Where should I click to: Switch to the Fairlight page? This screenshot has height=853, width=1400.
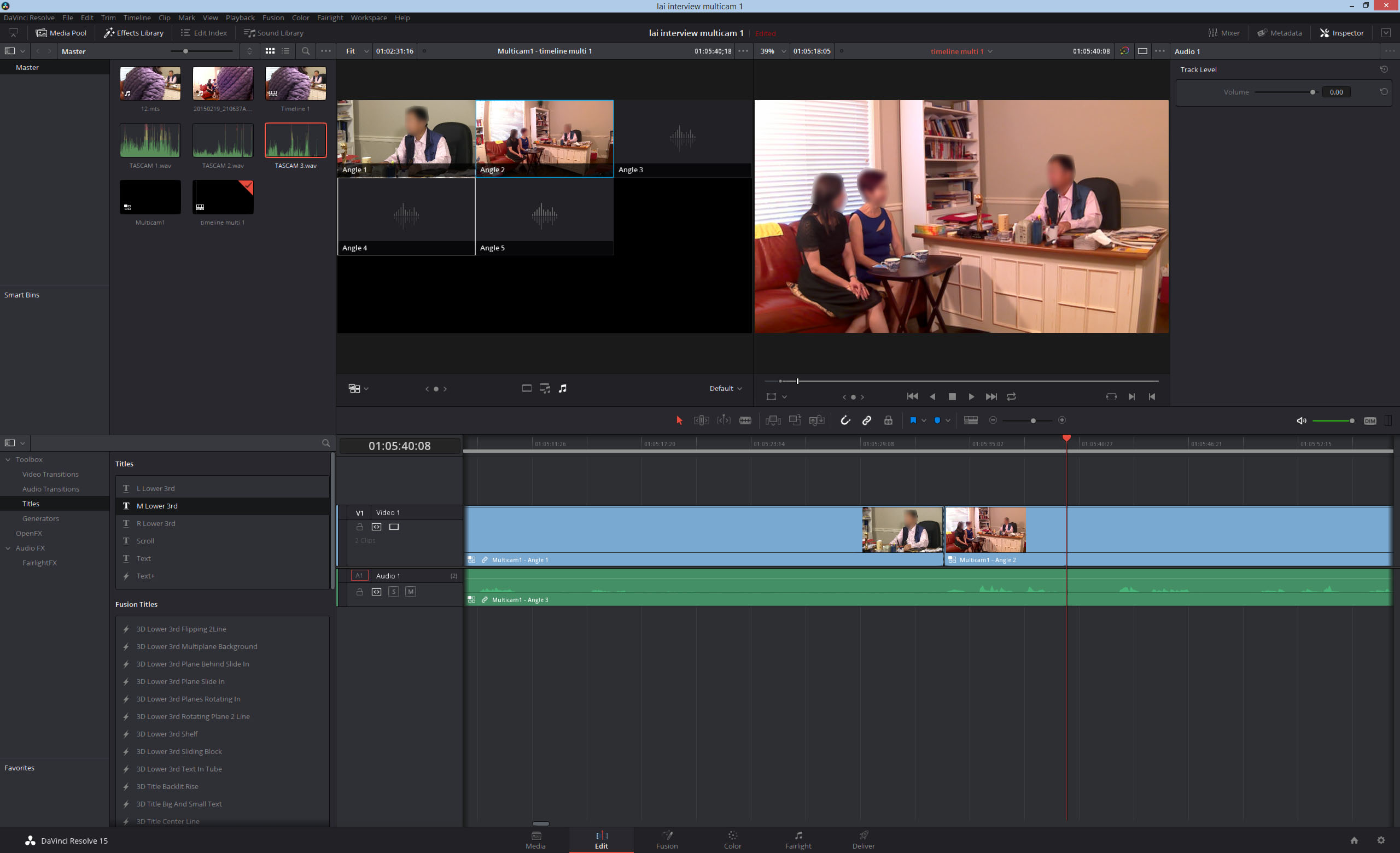[x=798, y=839]
